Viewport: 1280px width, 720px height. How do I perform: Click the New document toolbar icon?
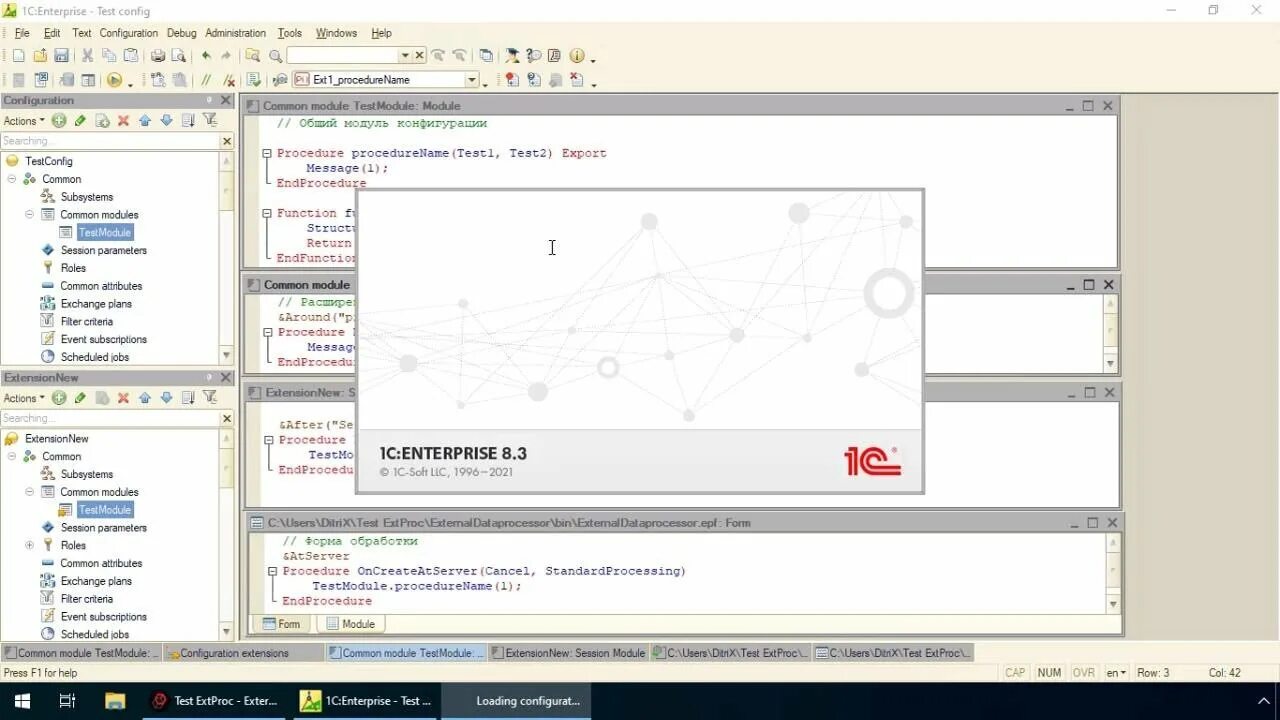point(18,56)
